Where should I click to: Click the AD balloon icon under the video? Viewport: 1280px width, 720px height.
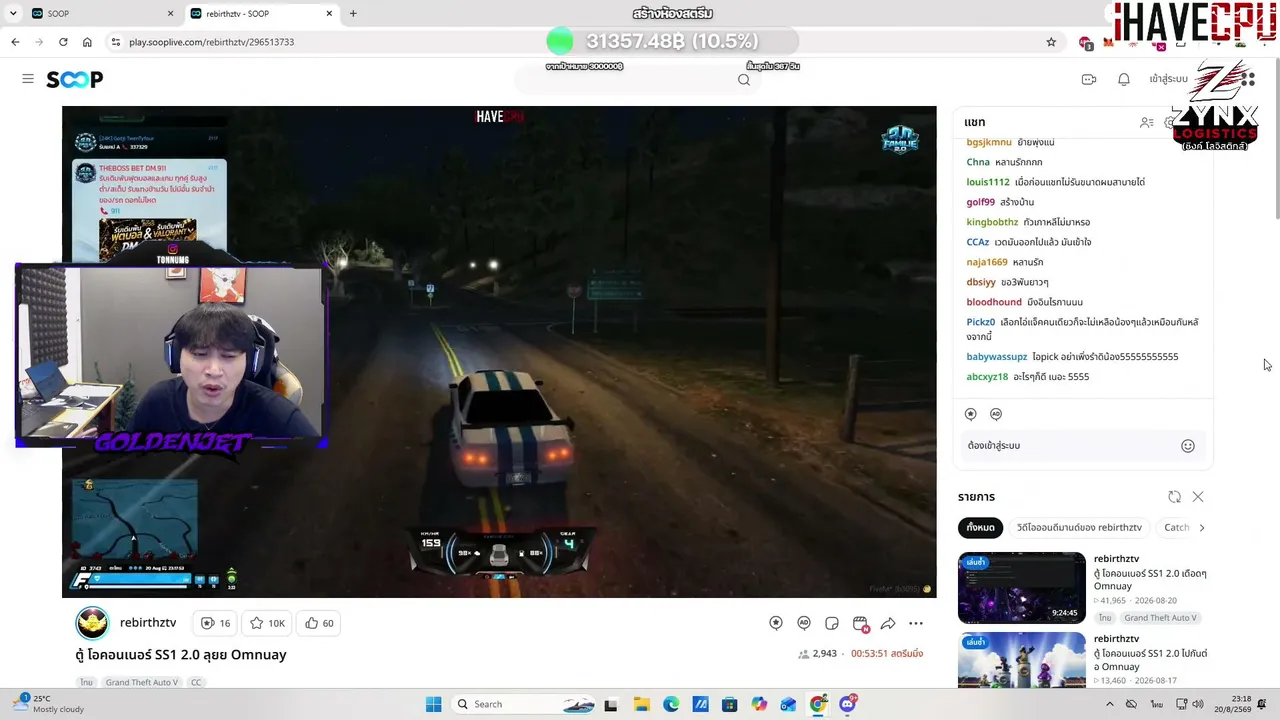click(x=804, y=623)
